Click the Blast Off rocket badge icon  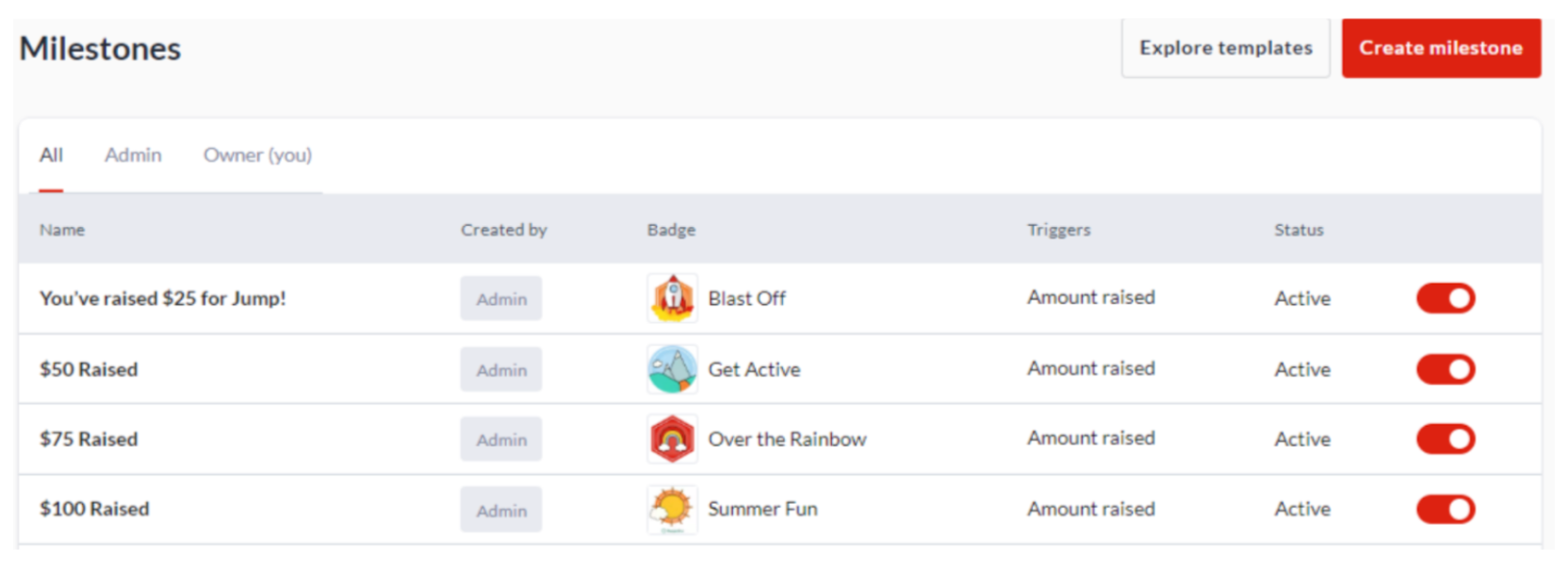[x=672, y=299]
